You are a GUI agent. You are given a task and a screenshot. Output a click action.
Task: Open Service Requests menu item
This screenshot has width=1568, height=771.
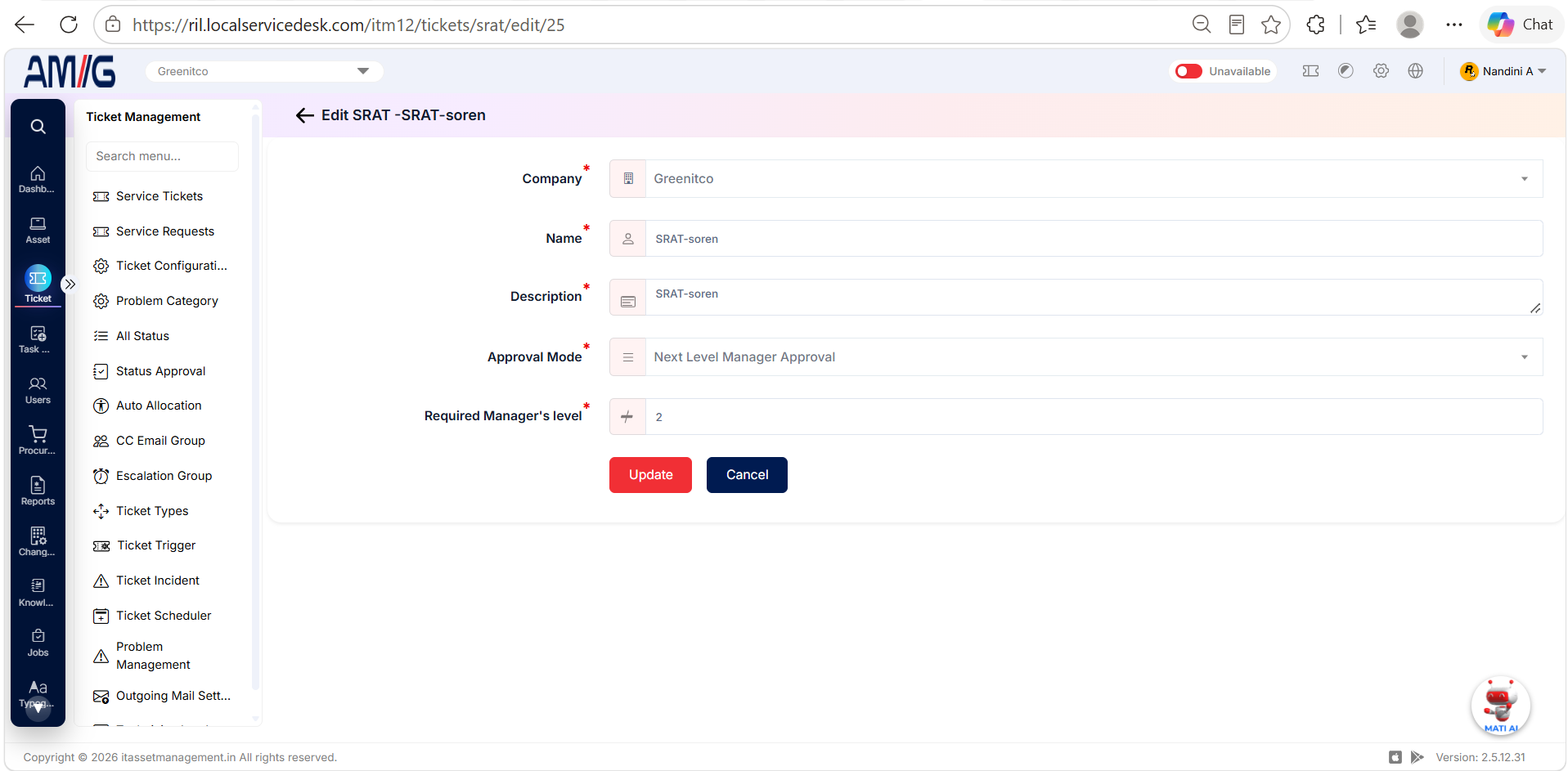click(164, 231)
